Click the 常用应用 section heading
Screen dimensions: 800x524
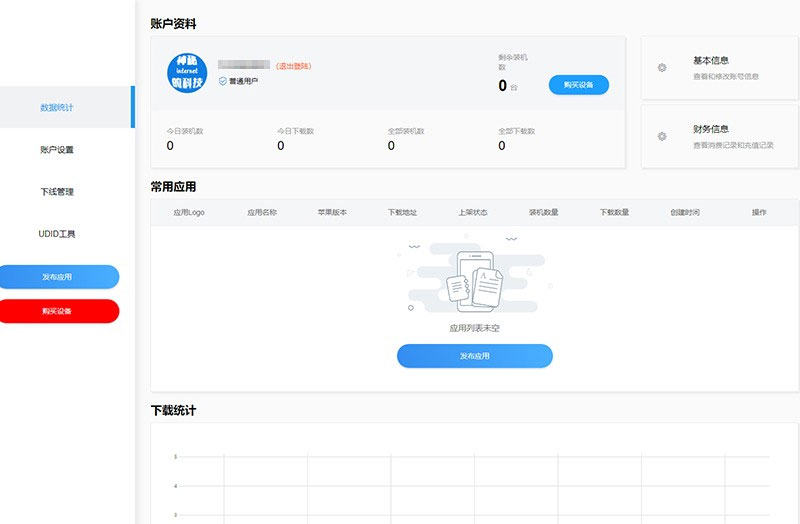(x=173, y=187)
